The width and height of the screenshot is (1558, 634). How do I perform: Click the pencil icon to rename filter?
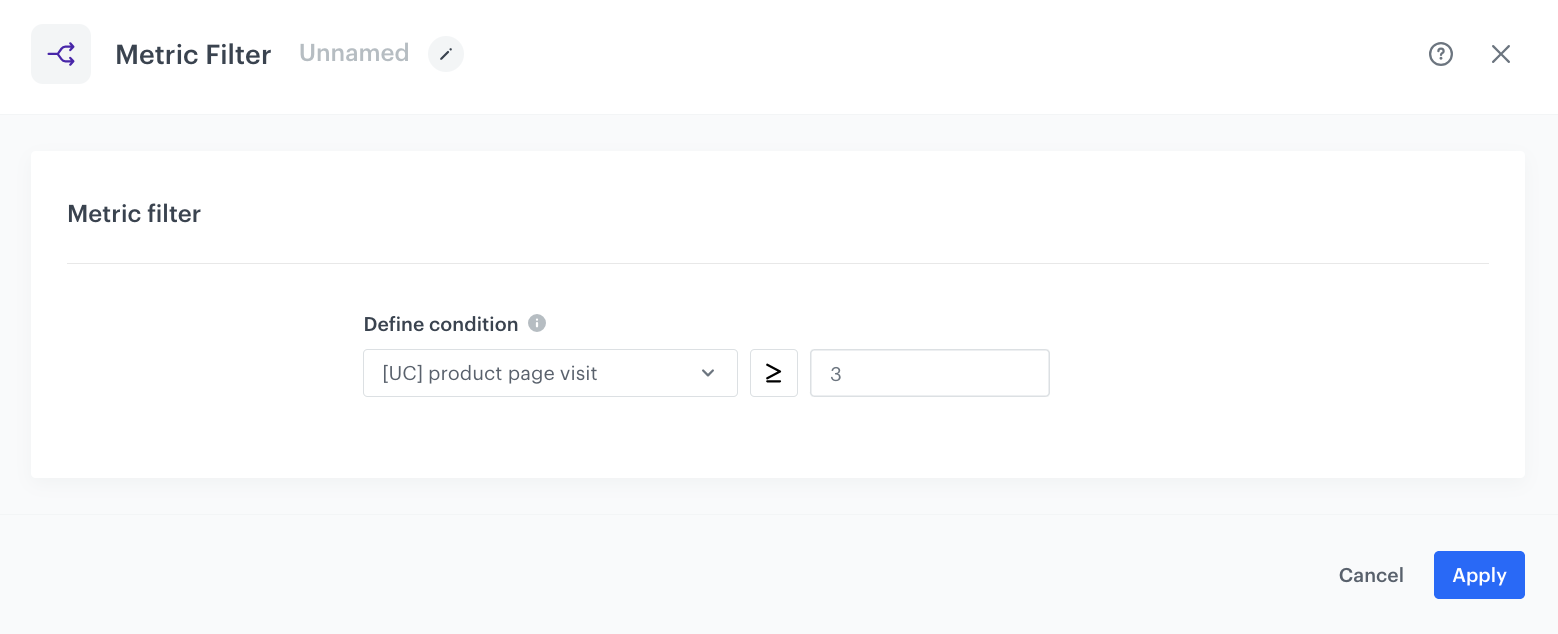click(x=446, y=54)
